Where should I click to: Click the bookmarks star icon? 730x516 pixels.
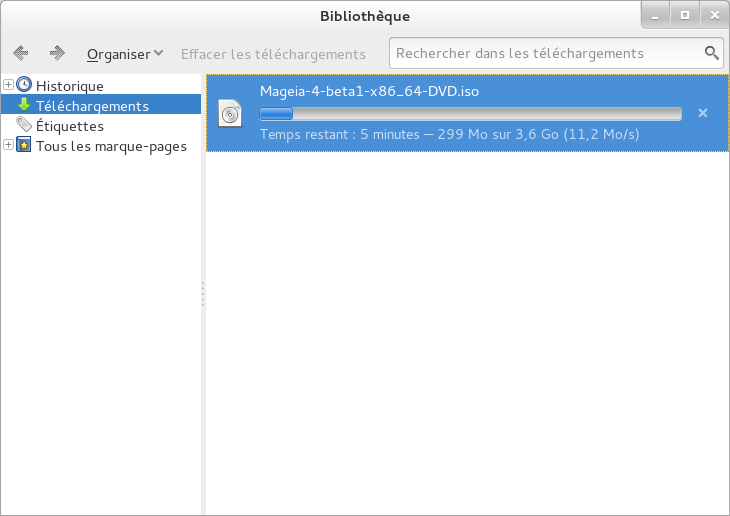click(x=24, y=145)
